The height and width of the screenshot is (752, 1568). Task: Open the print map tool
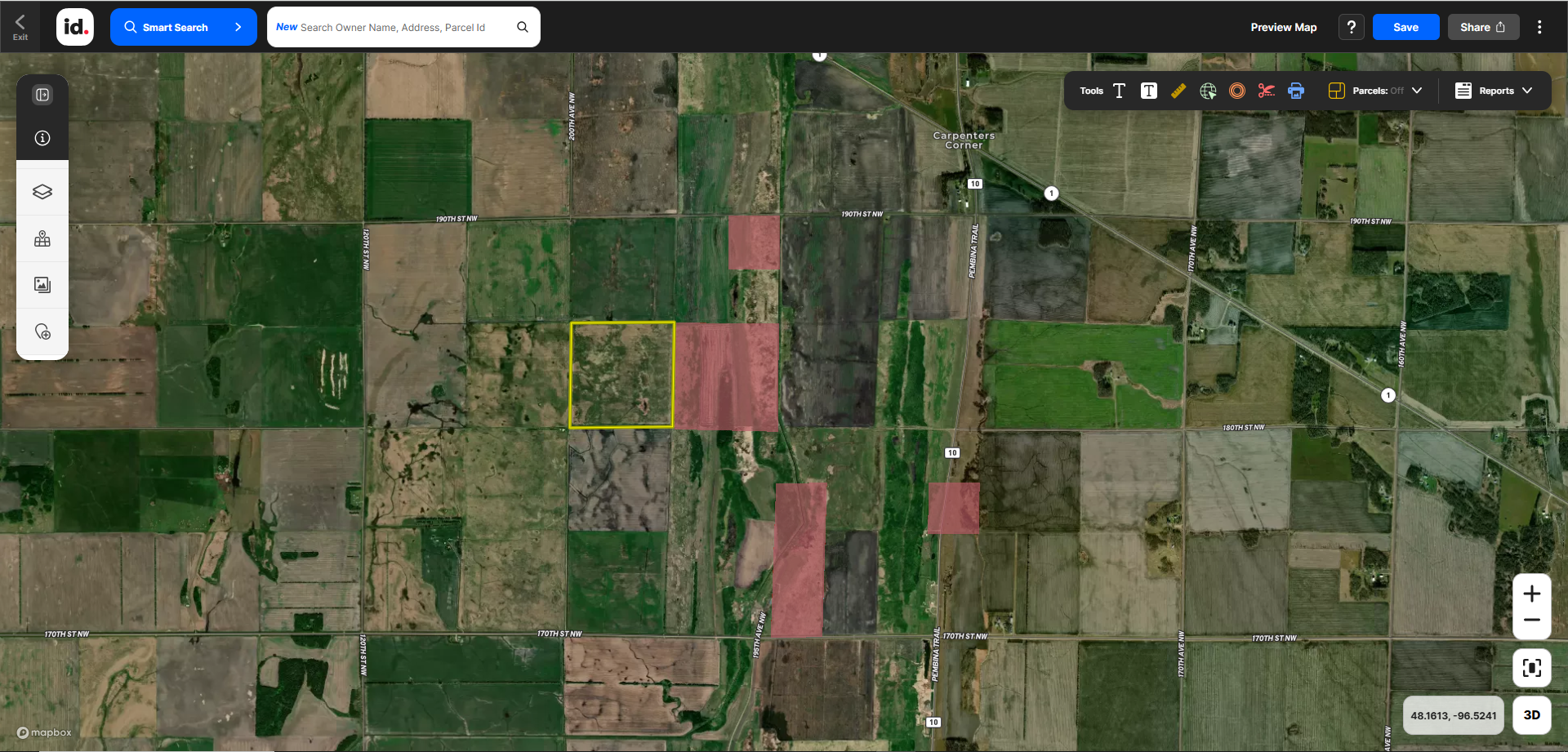click(x=1295, y=91)
